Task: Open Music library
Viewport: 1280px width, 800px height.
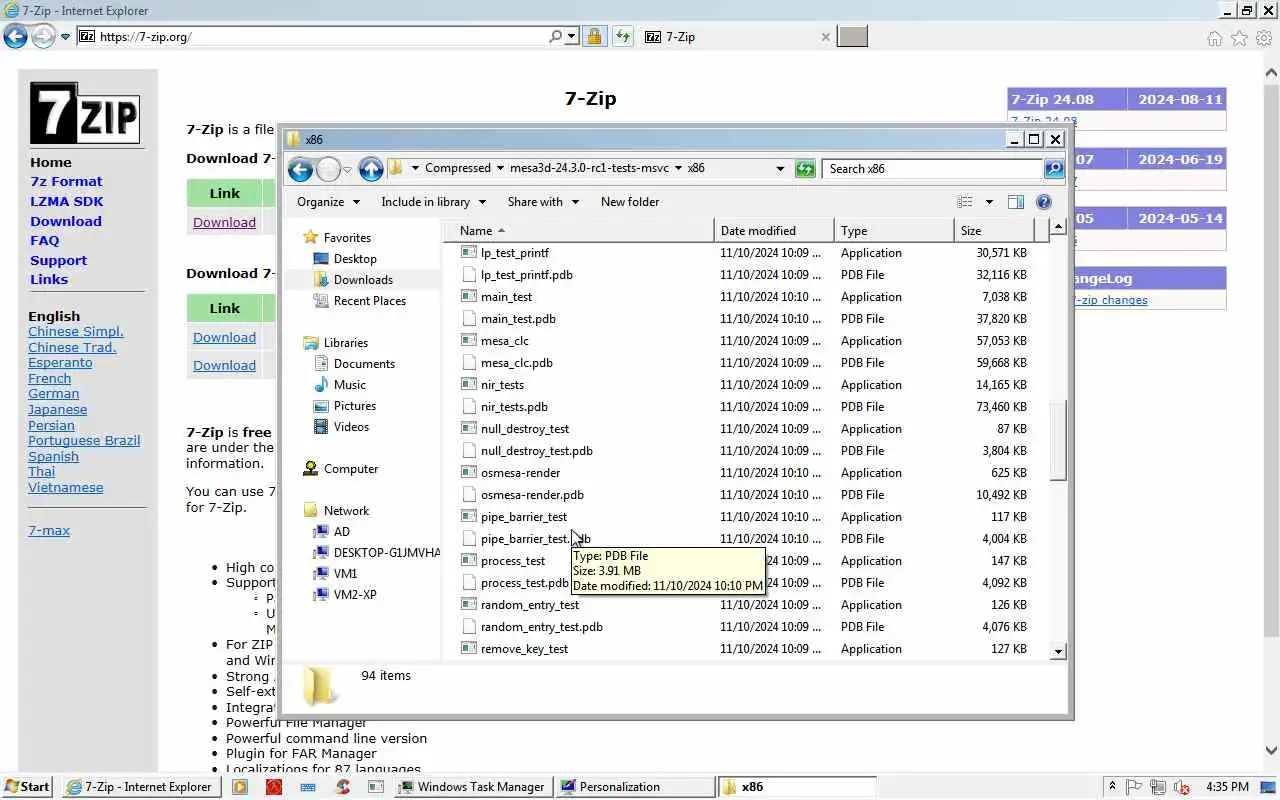Action: (349, 385)
